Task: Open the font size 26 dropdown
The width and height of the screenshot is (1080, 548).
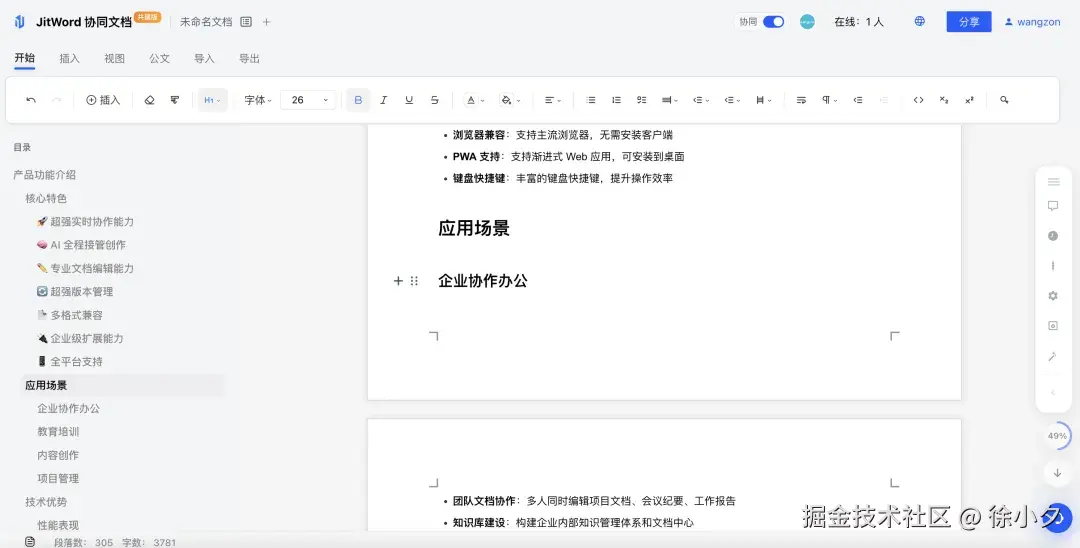Action: click(309, 100)
